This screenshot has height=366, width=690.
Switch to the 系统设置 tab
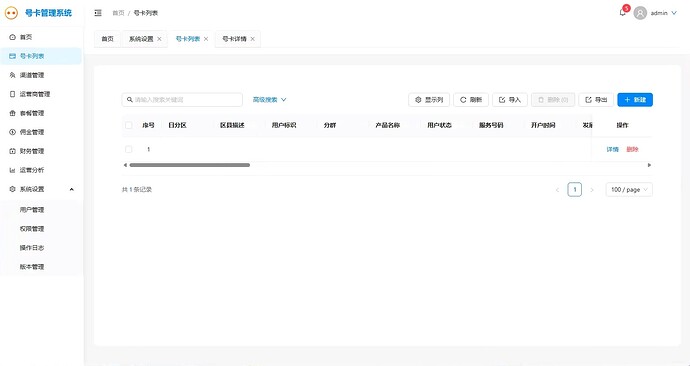(141, 39)
